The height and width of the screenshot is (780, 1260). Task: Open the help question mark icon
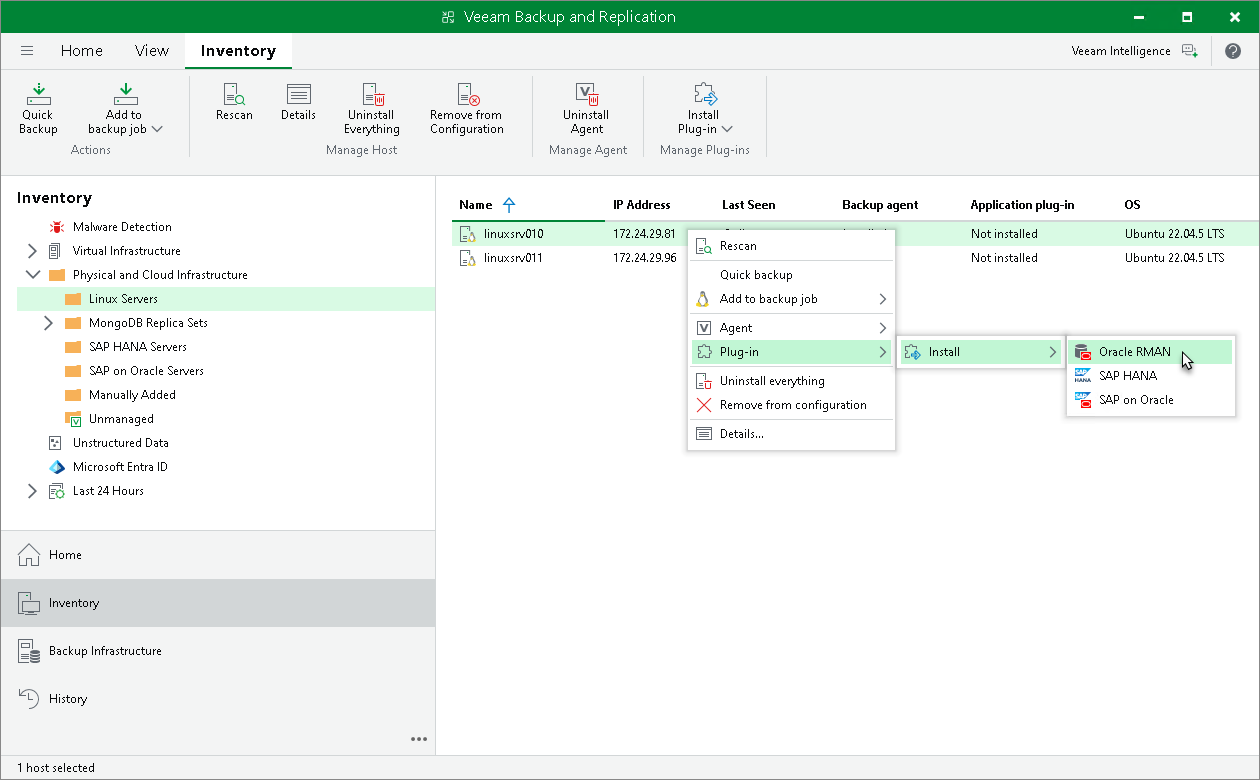pos(1233,51)
